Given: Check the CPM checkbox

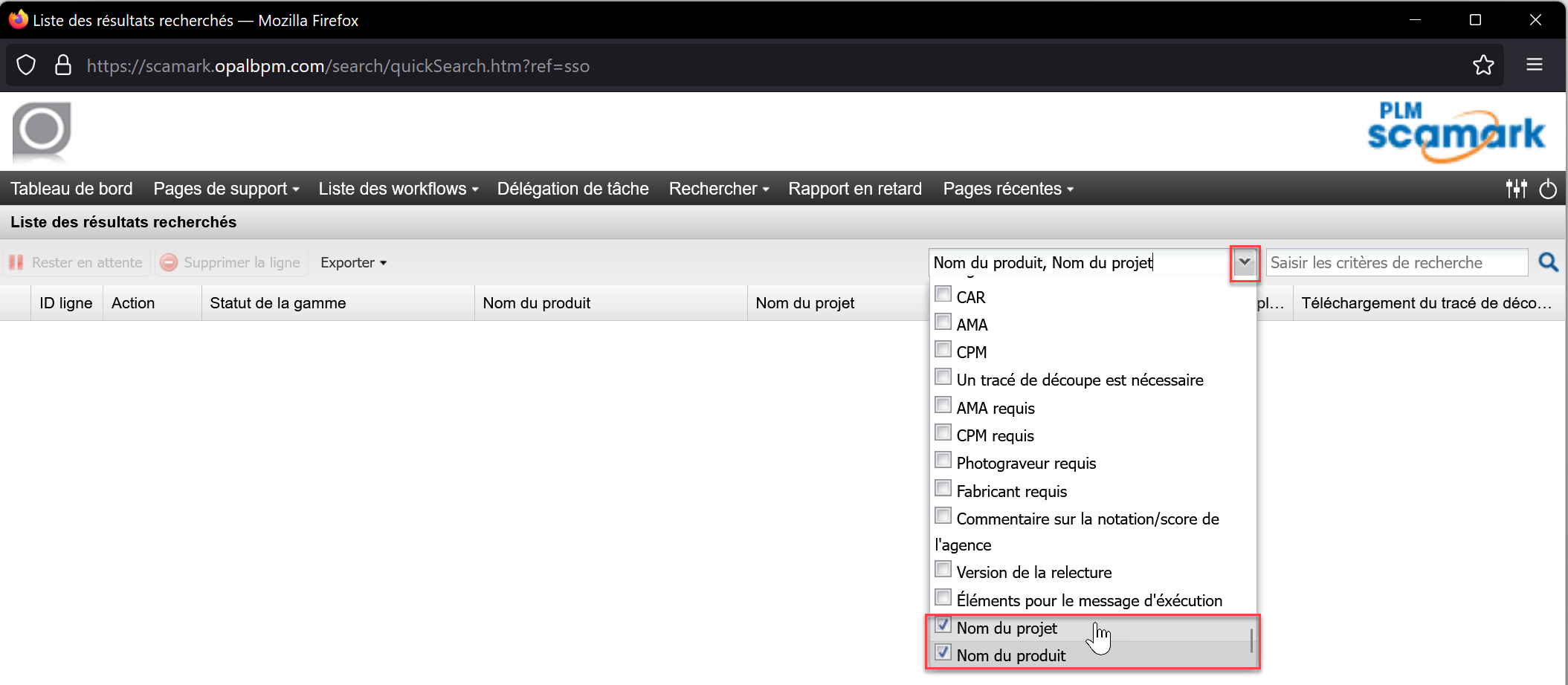Looking at the screenshot, I should [x=943, y=349].
